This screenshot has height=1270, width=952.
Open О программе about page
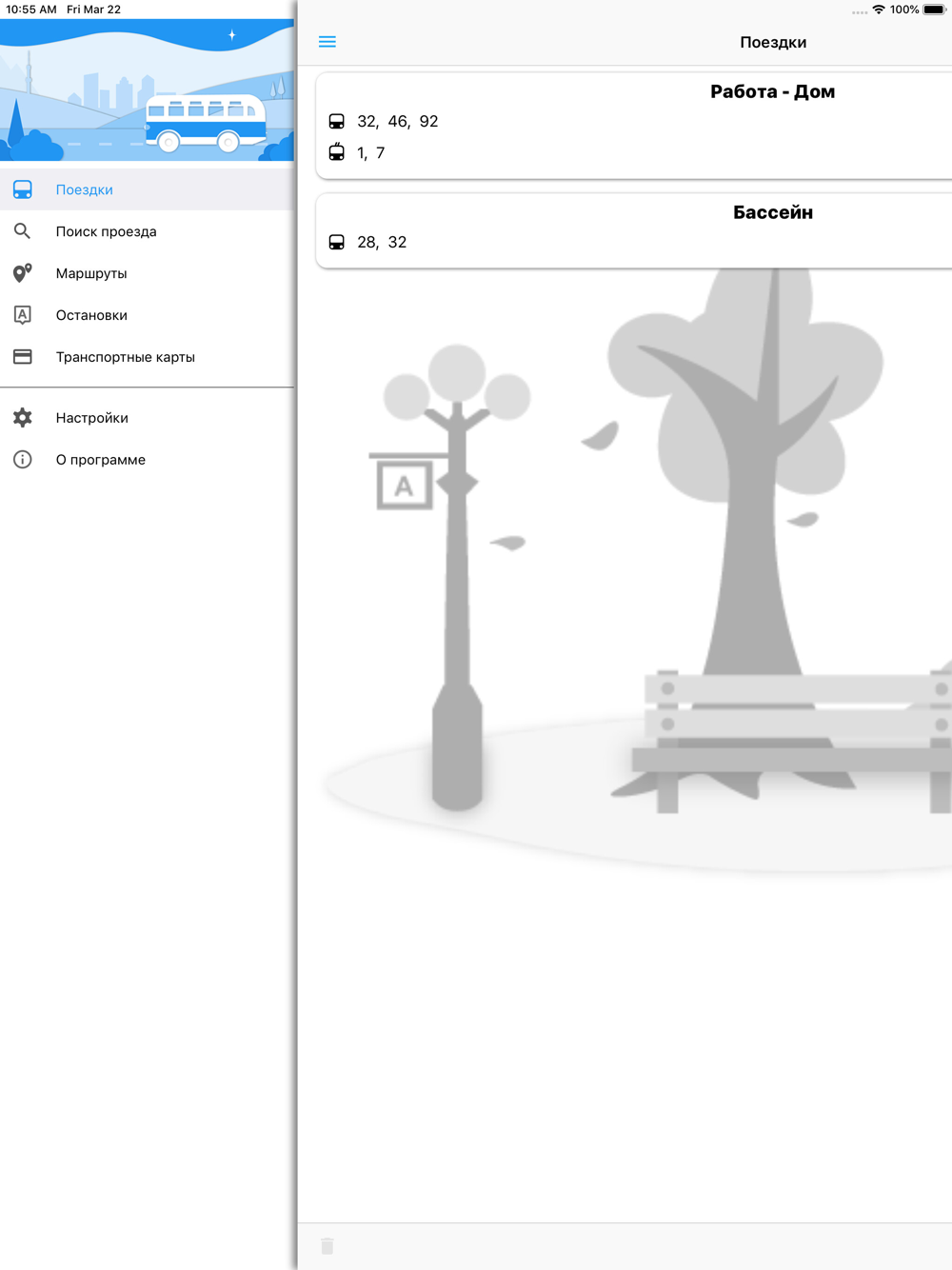[148, 460]
